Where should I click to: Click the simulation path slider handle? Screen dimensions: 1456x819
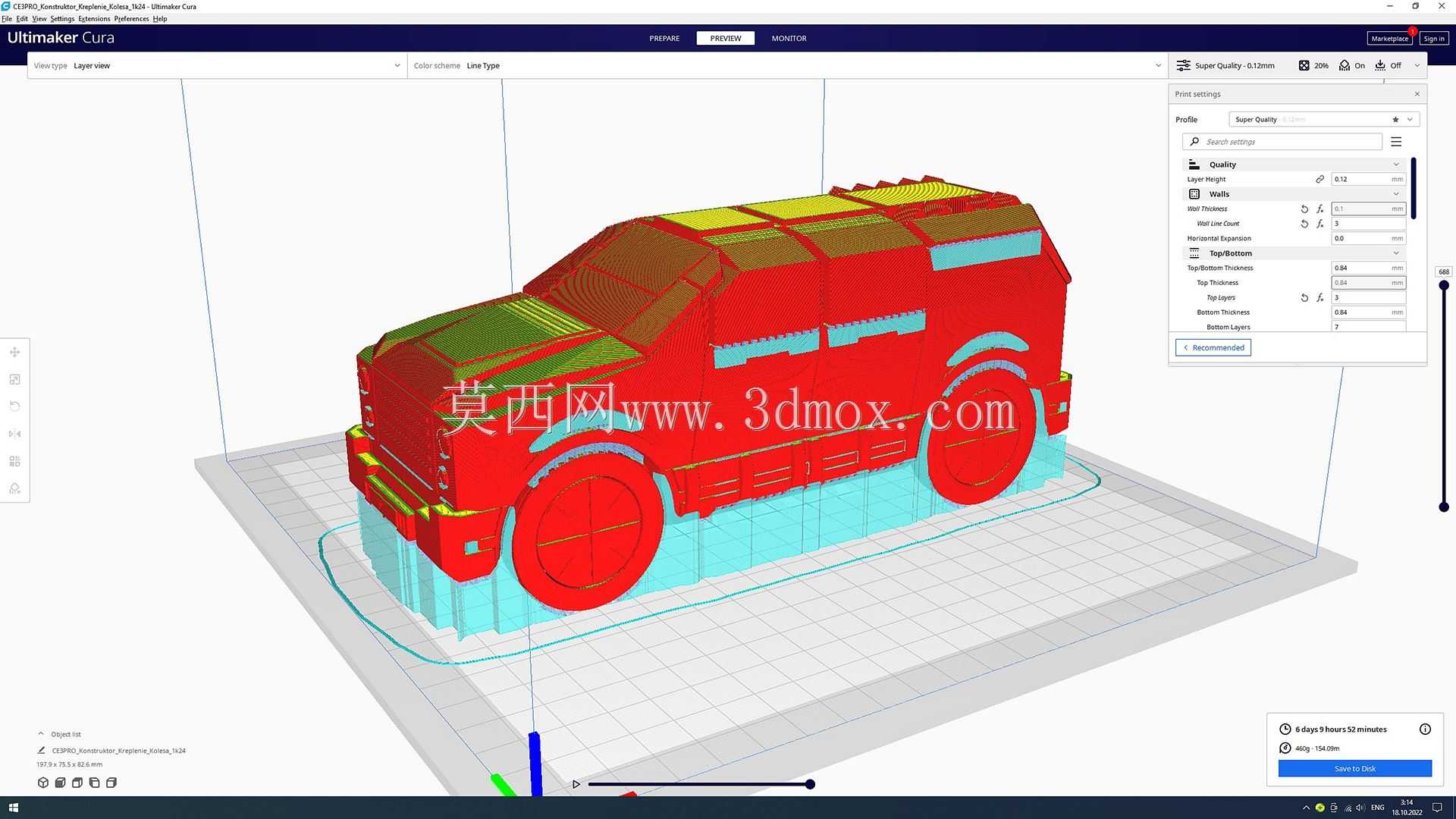[810, 784]
